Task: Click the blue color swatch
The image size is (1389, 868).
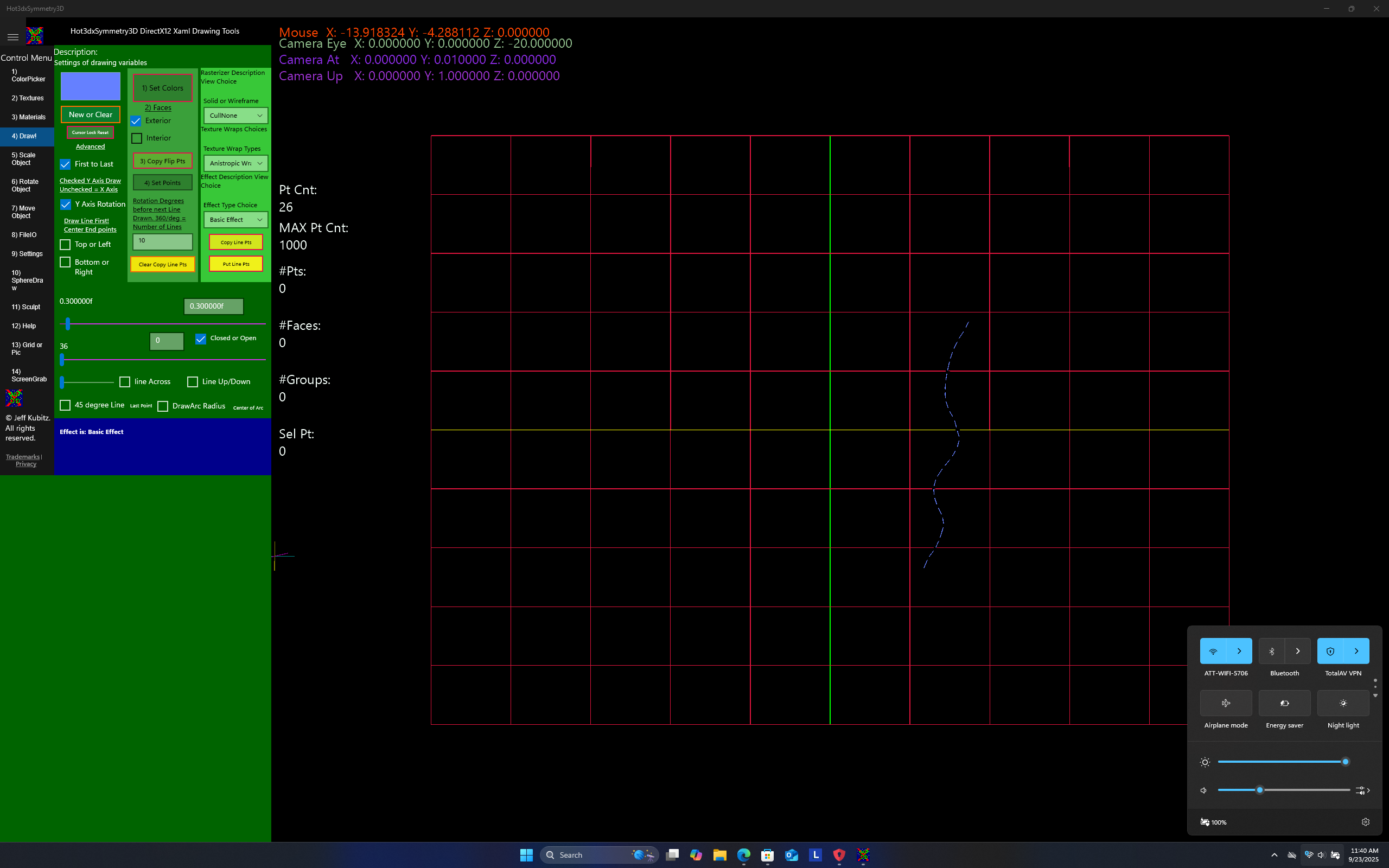Action: [x=90, y=86]
